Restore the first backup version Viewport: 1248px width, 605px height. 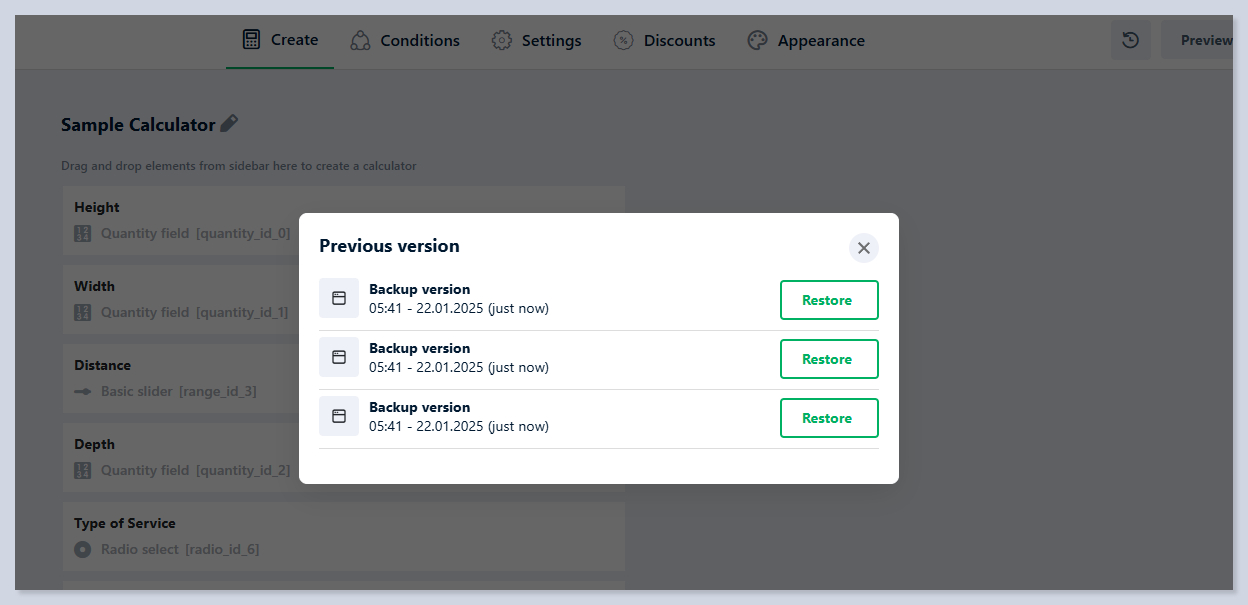(828, 300)
